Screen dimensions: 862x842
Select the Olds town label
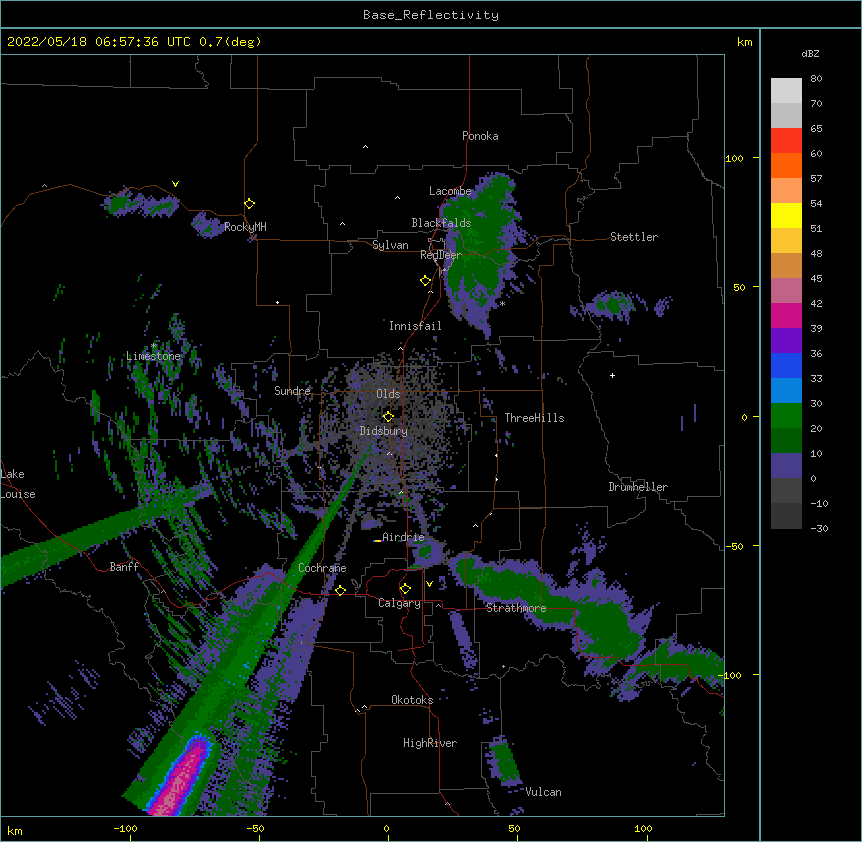388,394
